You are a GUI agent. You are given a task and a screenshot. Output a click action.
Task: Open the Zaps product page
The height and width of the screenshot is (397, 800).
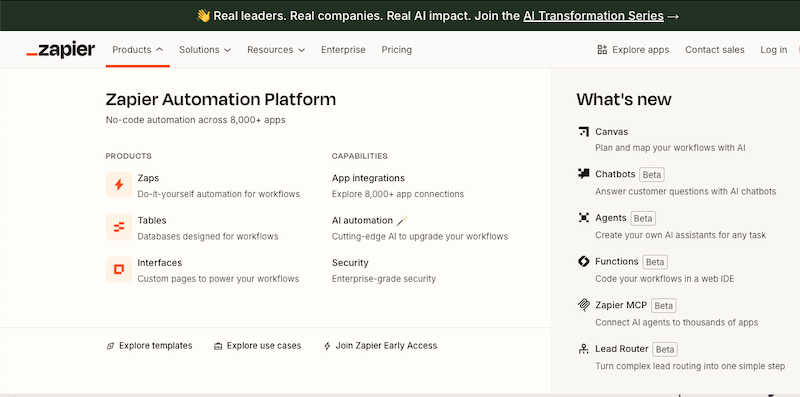(x=148, y=178)
